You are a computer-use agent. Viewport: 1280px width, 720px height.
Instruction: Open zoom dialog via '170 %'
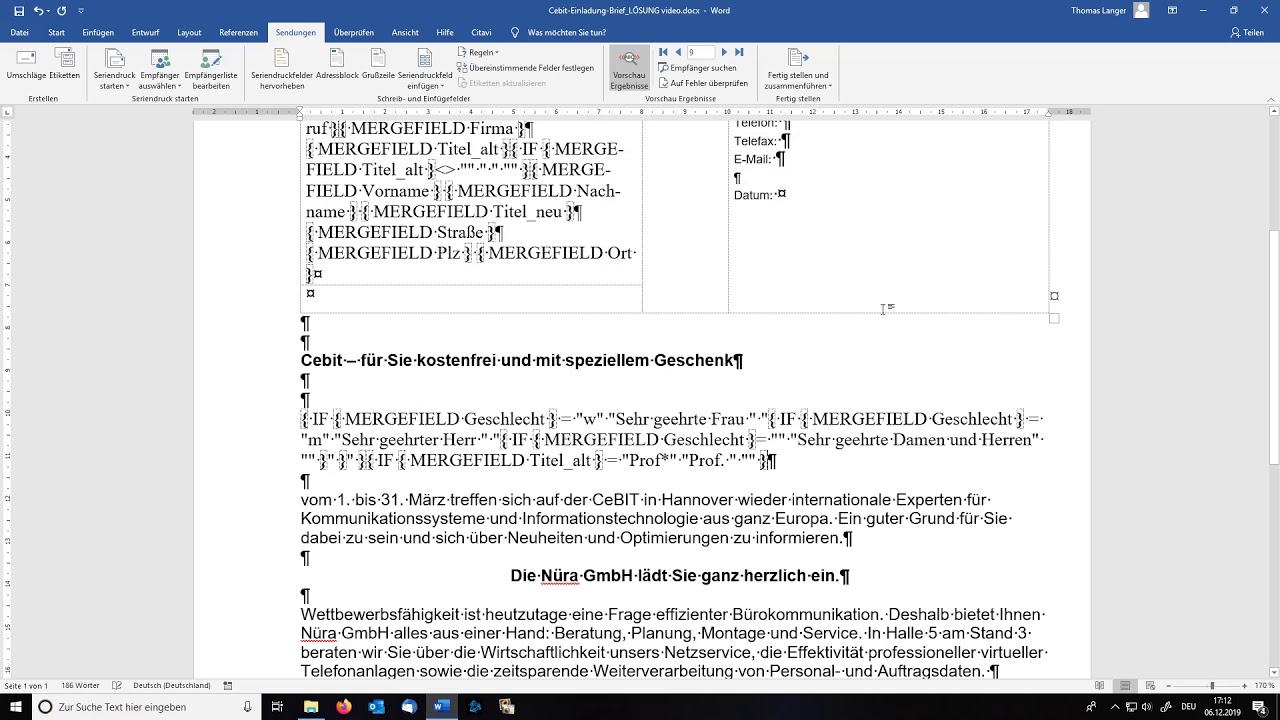pos(1265,686)
